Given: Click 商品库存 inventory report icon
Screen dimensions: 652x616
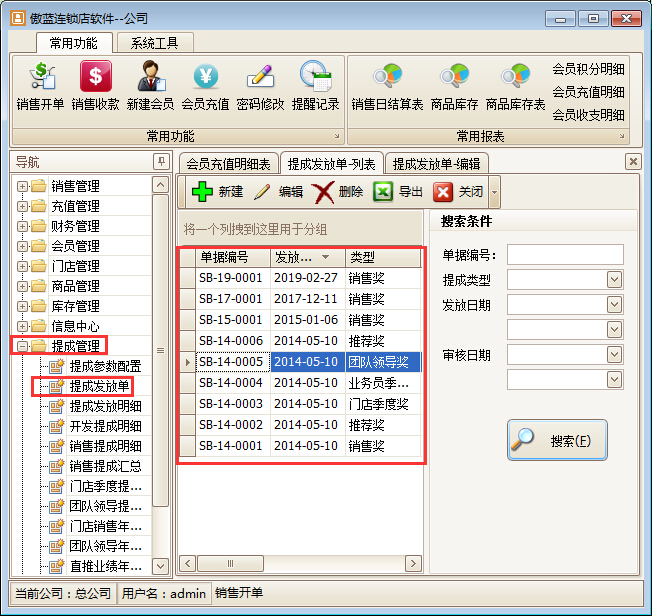Looking at the screenshot, I should pyautogui.click(x=454, y=85).
